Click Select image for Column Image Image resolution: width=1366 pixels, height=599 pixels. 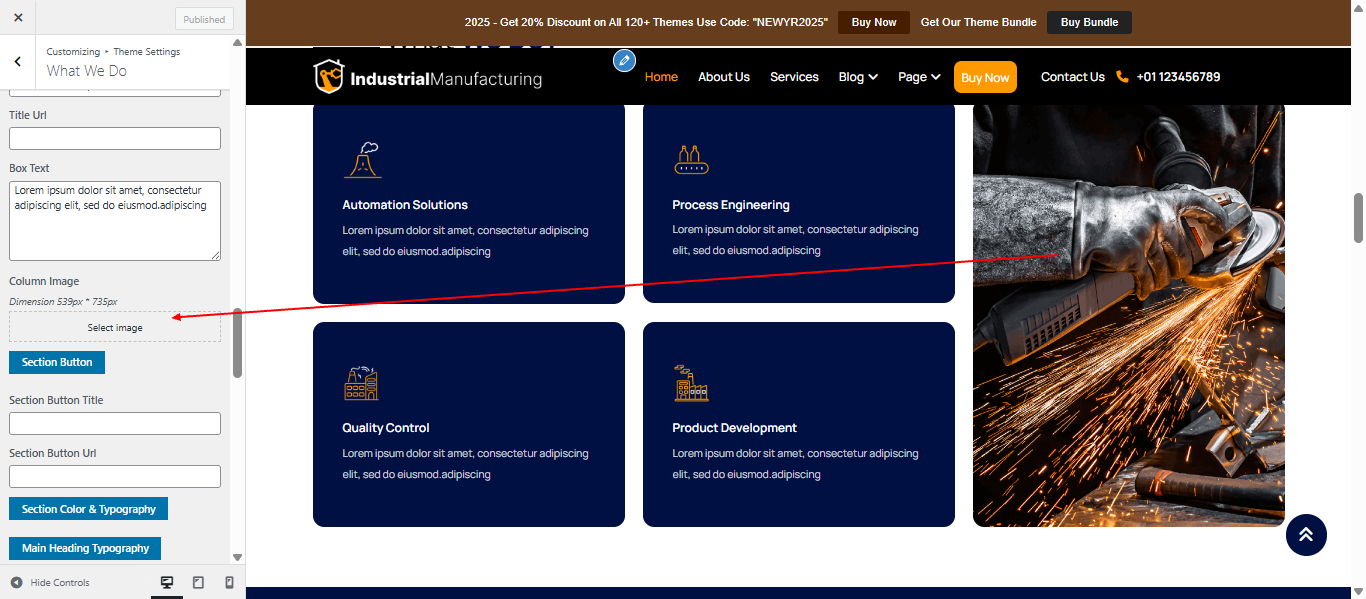click(115, 327)
